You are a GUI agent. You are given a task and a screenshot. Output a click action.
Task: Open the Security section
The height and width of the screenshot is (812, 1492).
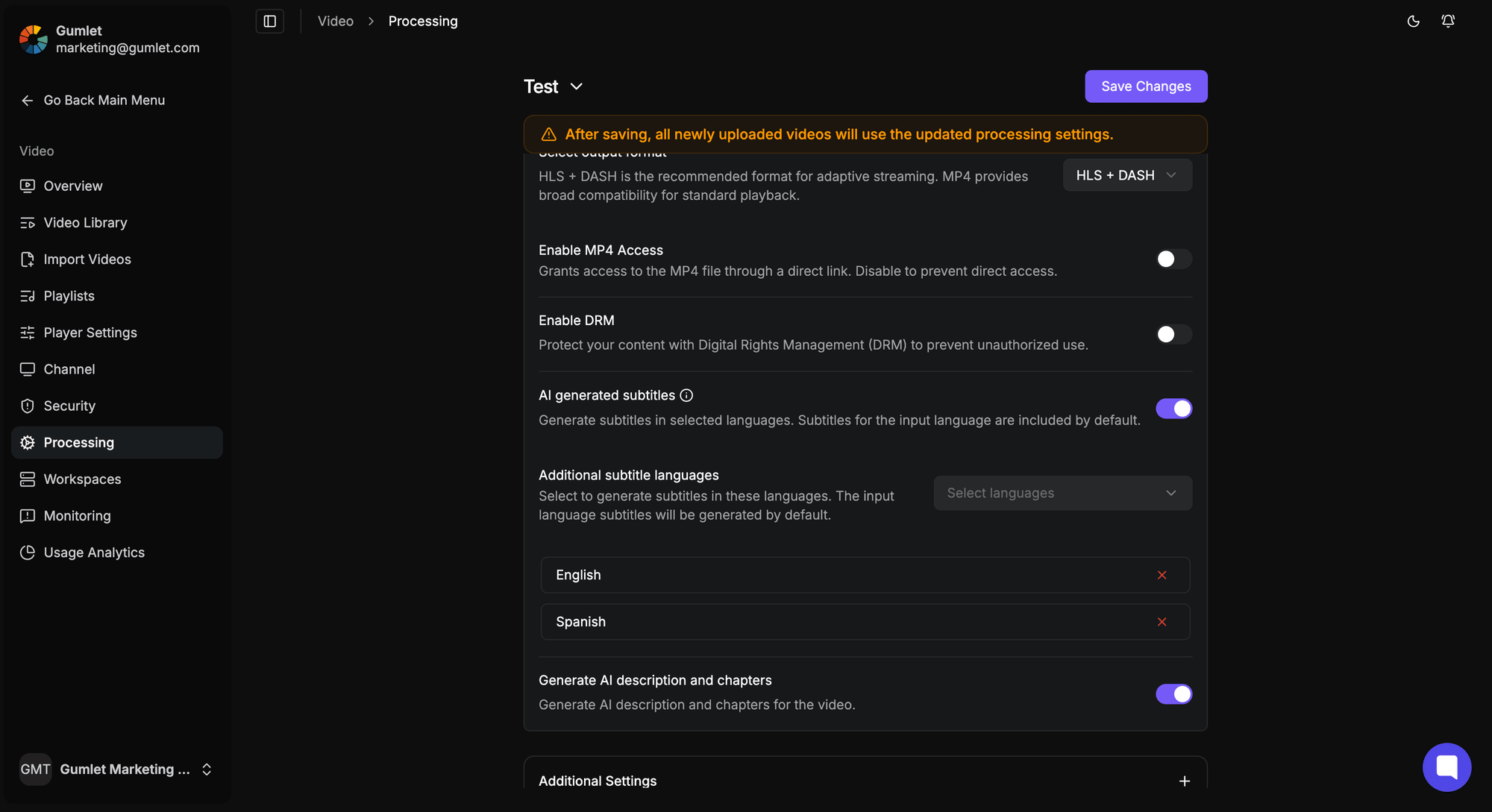tap(69, 405)
